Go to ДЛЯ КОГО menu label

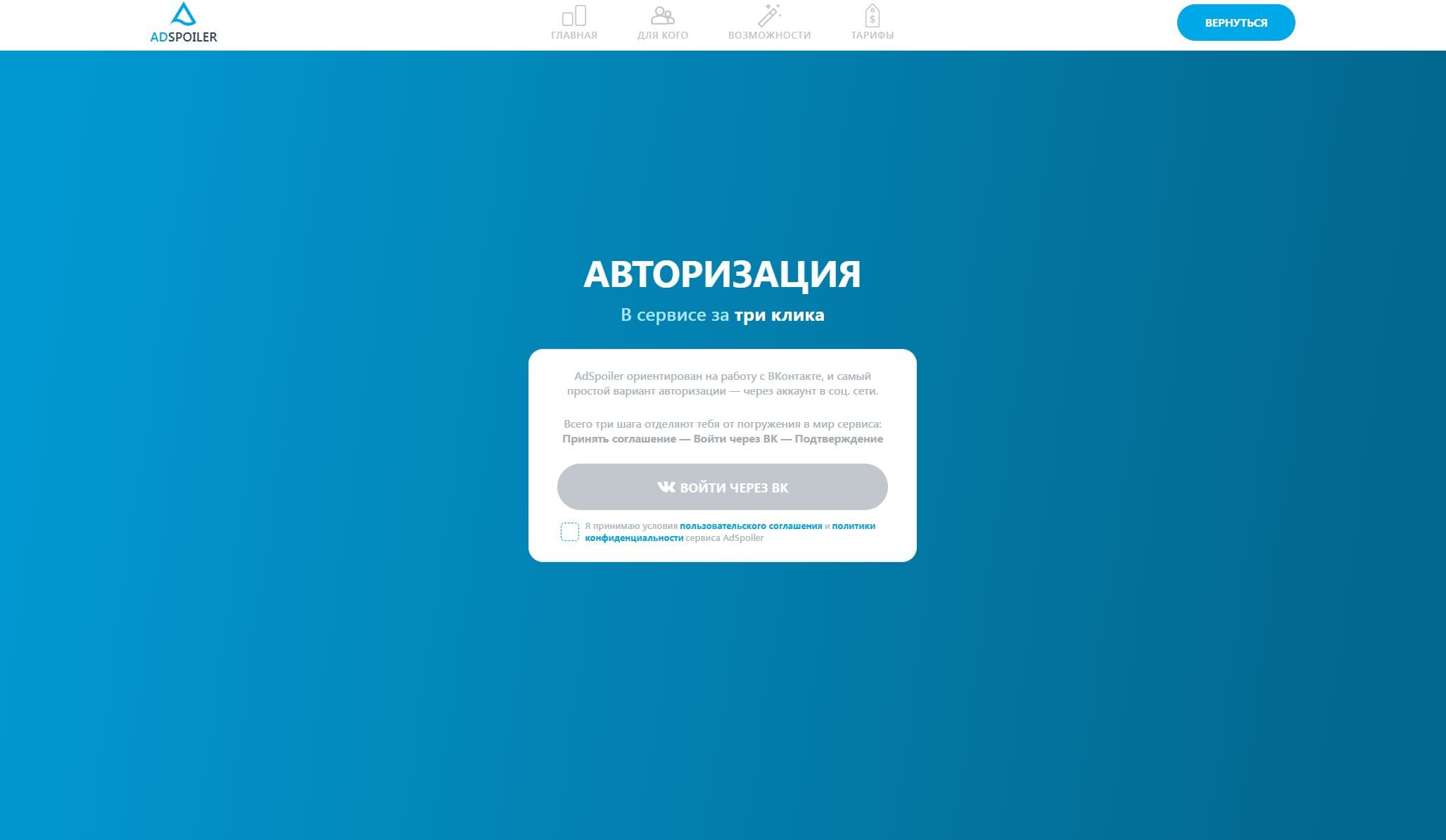tap(662, 35)
